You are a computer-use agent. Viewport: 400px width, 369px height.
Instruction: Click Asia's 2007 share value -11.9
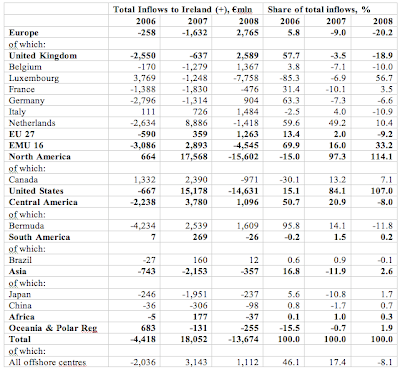[x=336, y=271]
